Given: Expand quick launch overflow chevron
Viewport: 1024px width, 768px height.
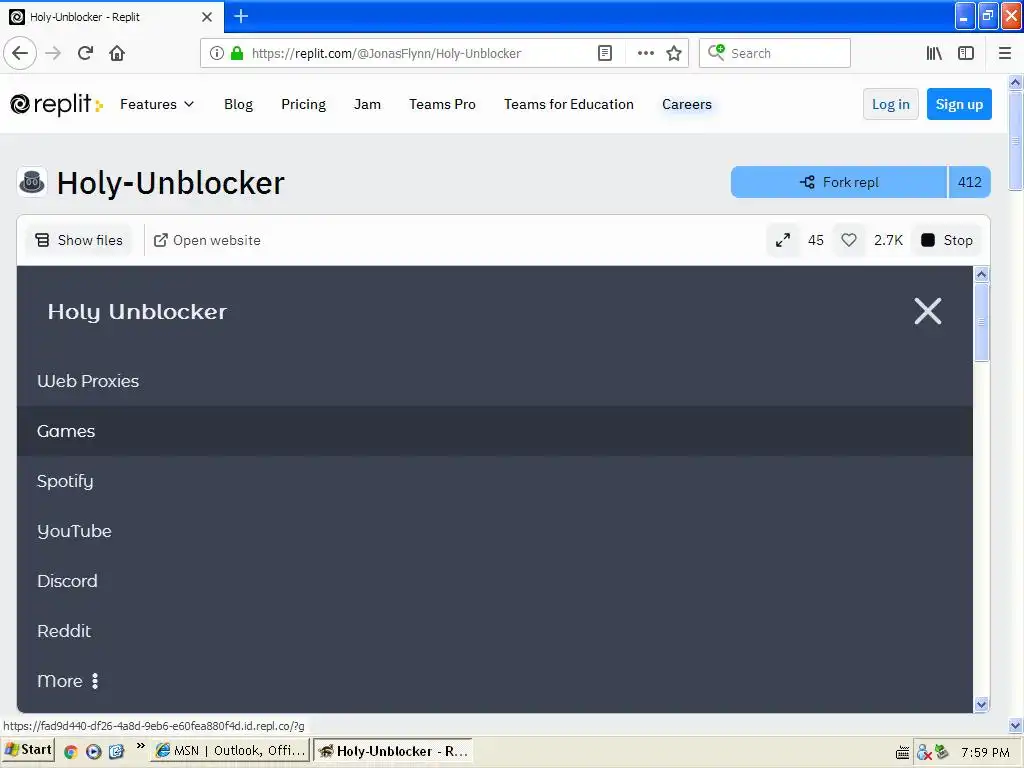Looking at the screenshot, I should (140, 746).
